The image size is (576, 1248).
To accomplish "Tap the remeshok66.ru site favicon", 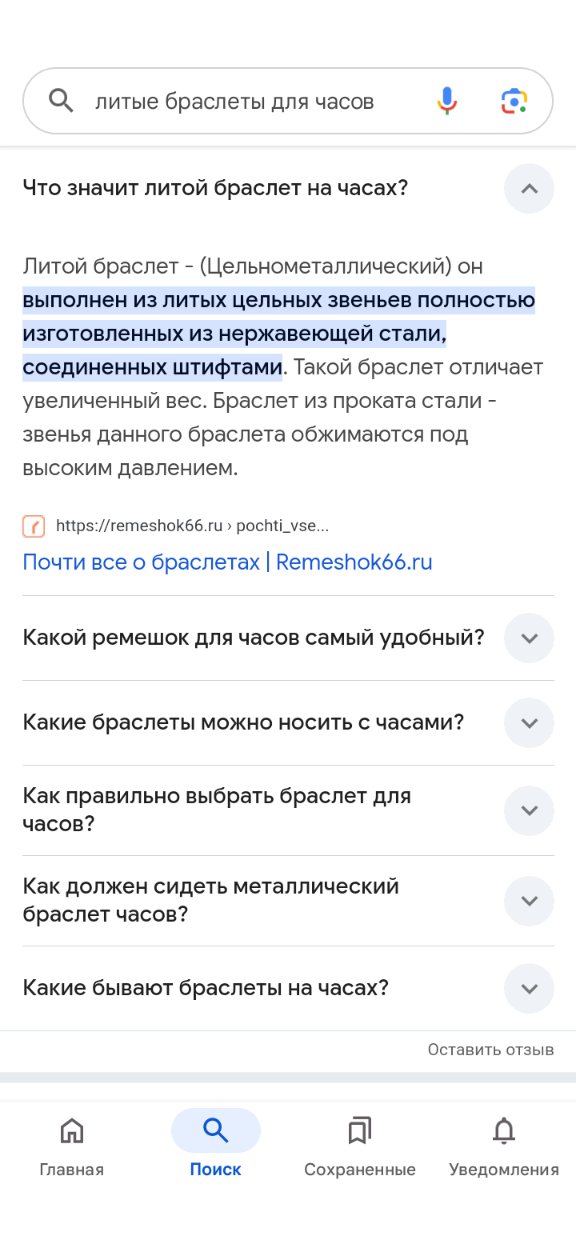I will tap(34, 526).
